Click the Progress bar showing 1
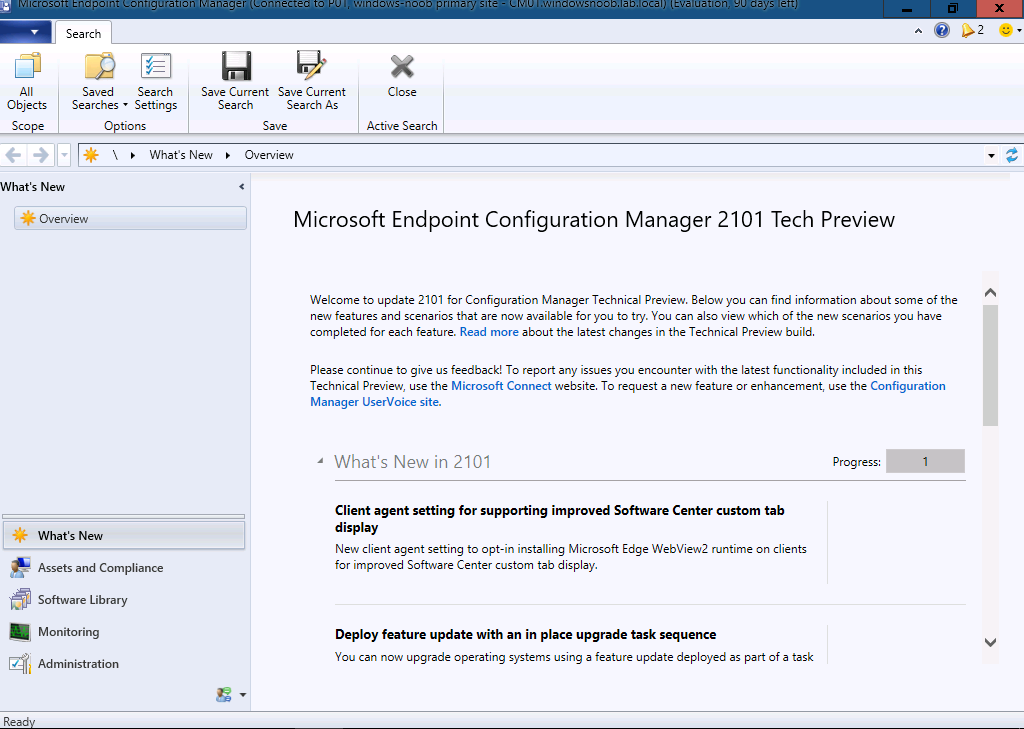This screenshot has height=729, width=1024. 925,462
